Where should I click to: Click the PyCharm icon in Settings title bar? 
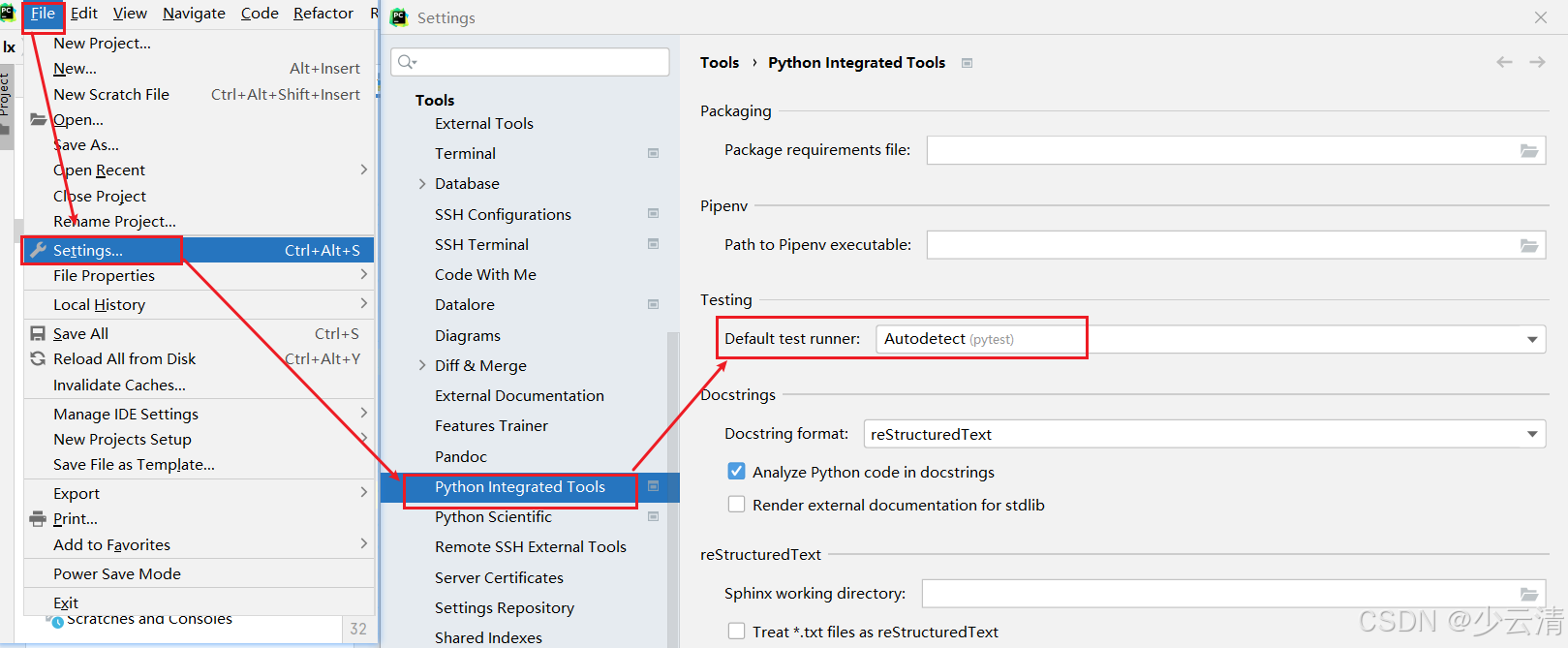(x=399, y=17)
